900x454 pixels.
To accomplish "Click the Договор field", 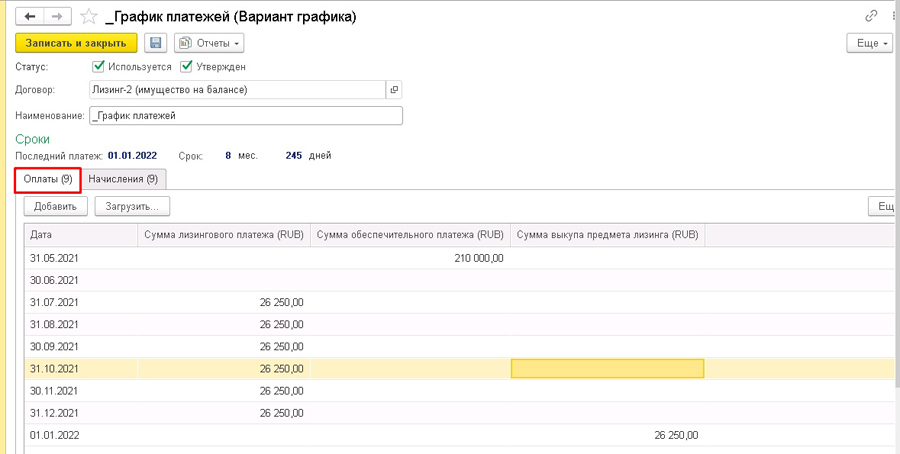I will (238, 90).
